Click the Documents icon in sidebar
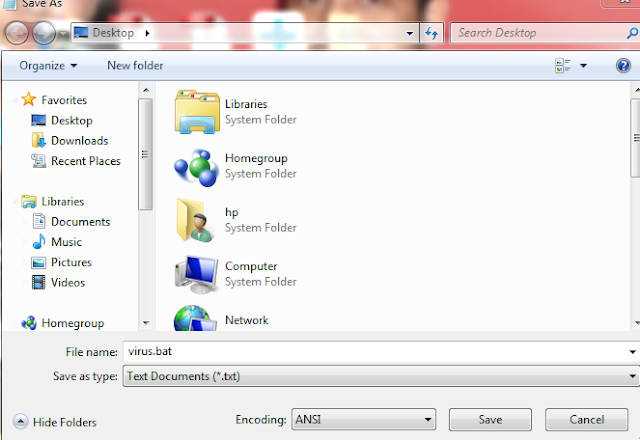The width and height of the screenshot is (640, 440). point(39,221)
